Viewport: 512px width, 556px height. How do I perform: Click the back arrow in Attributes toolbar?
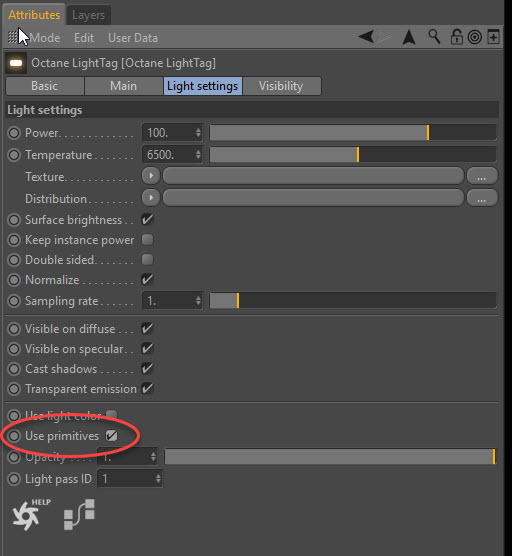coord(366,37)
